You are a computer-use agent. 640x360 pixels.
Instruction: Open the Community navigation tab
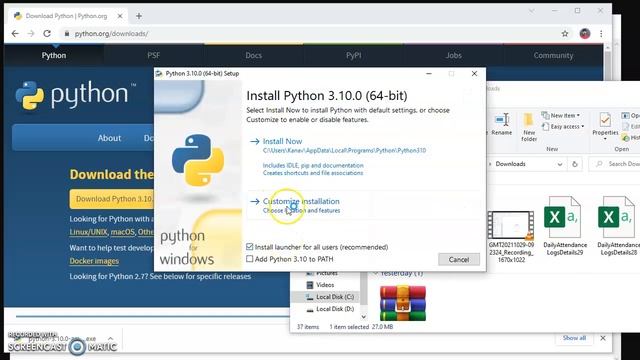[553, 55]
